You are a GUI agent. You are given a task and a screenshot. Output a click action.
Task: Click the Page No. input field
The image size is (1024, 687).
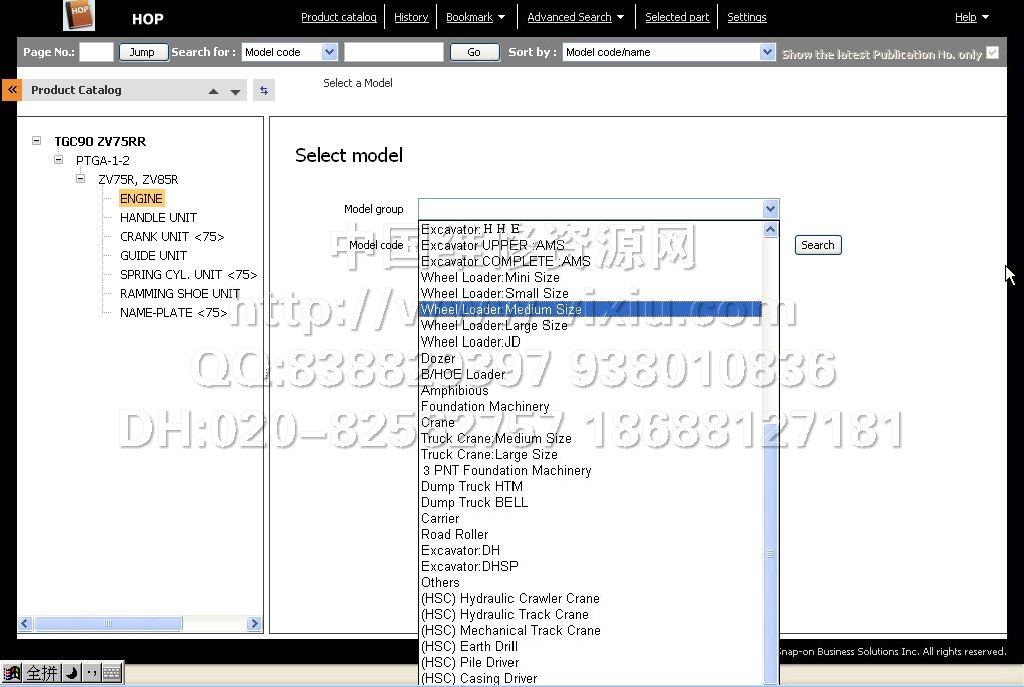(96, 52)
